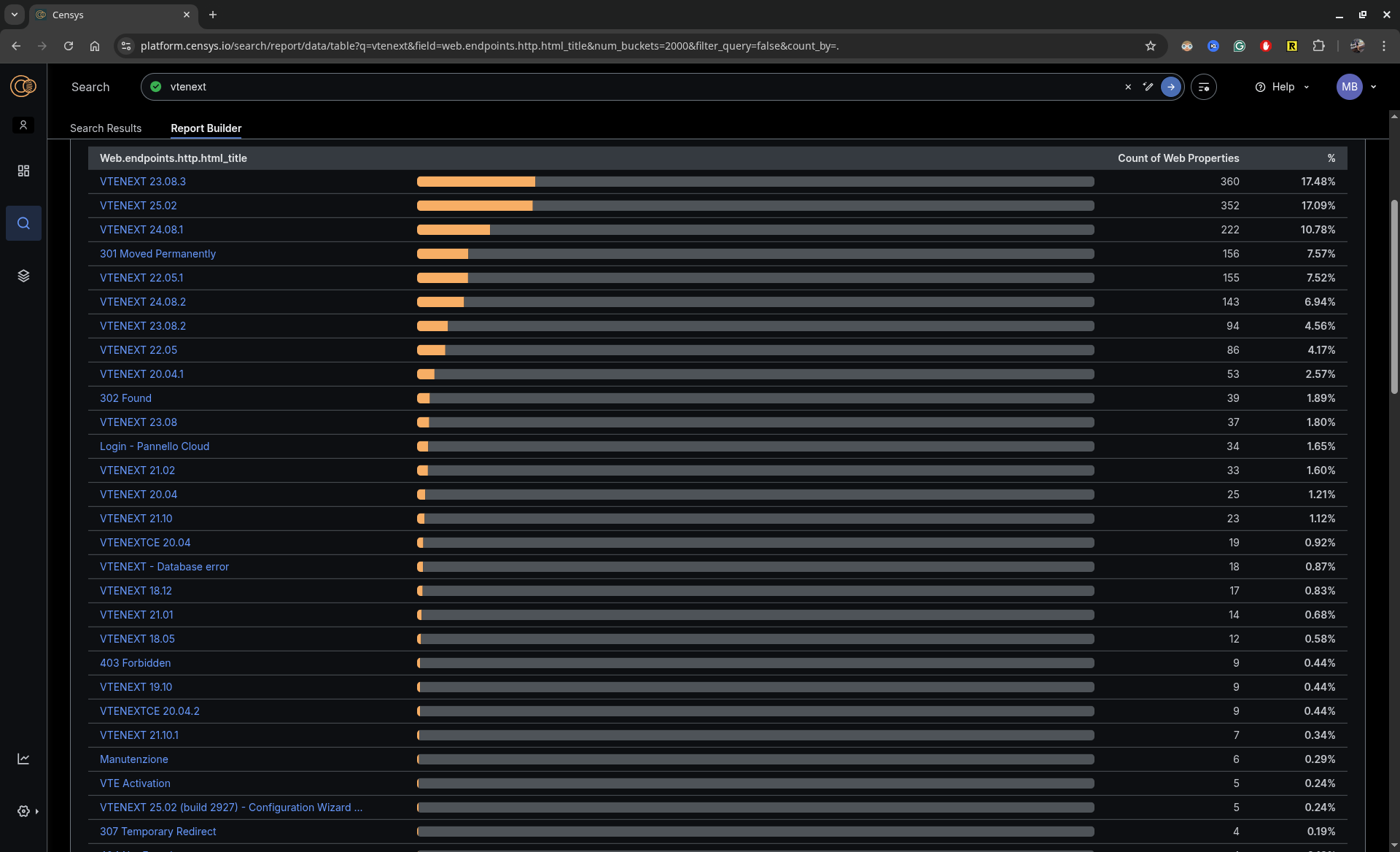Open the VTENEXT 25.02 link
This screenshot has height=852, width=1400.
pyautogui.click(x=138, y=206)
